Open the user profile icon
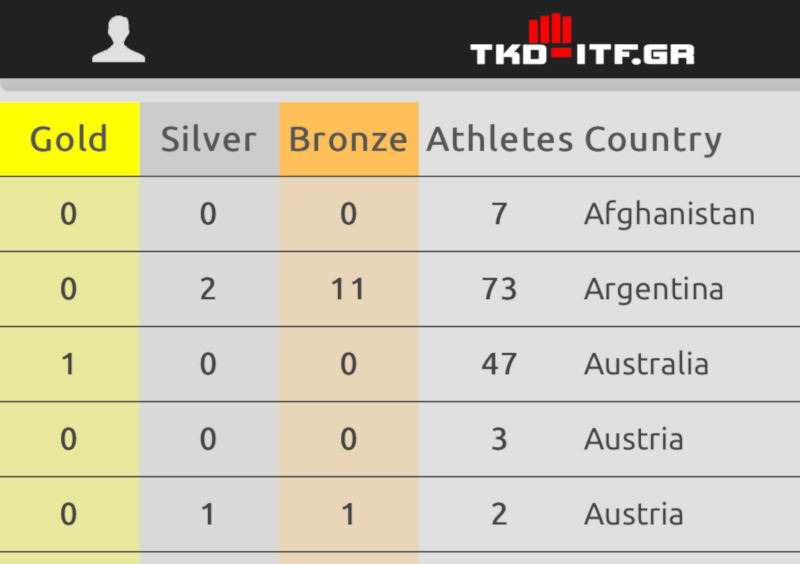800x564 pixels. (118, 39)
